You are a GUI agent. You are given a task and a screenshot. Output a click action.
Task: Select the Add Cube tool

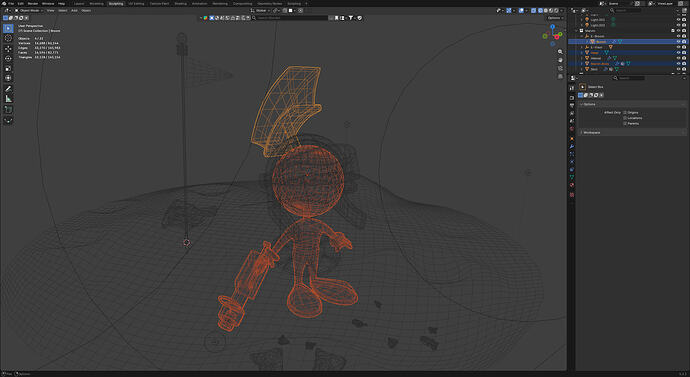point(8,110)
